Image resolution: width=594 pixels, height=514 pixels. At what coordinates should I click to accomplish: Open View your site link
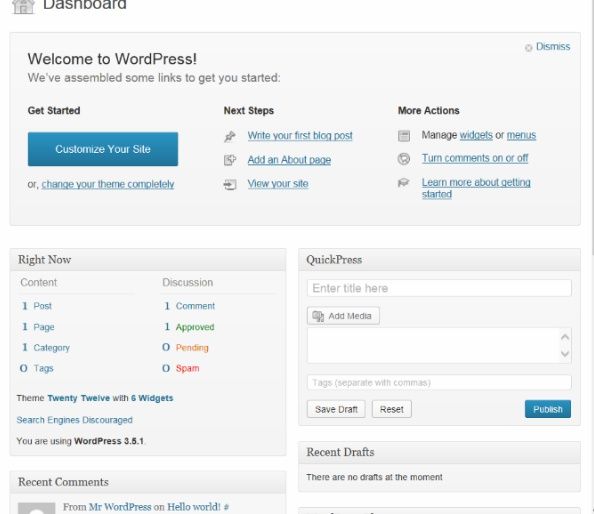[x=278, y=184]
